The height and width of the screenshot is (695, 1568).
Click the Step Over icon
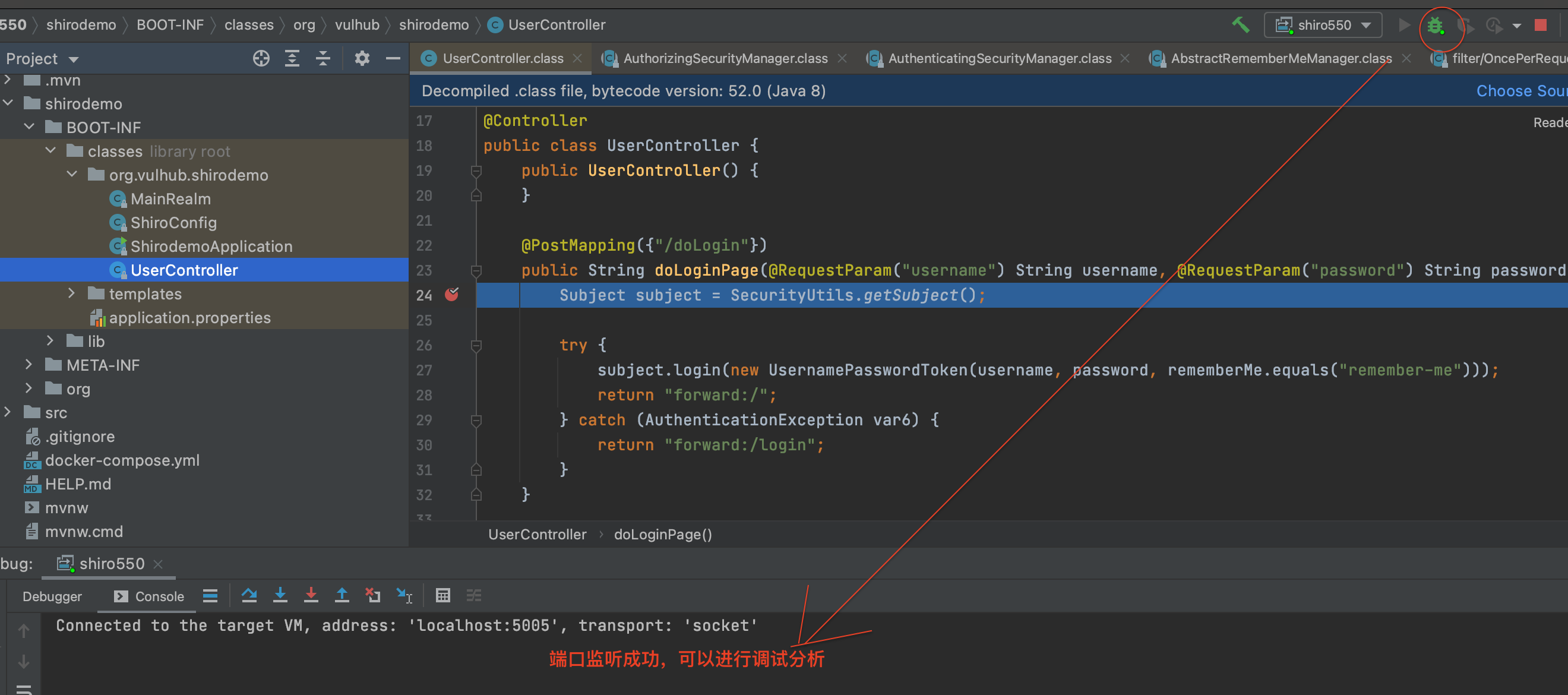[249, 595]
